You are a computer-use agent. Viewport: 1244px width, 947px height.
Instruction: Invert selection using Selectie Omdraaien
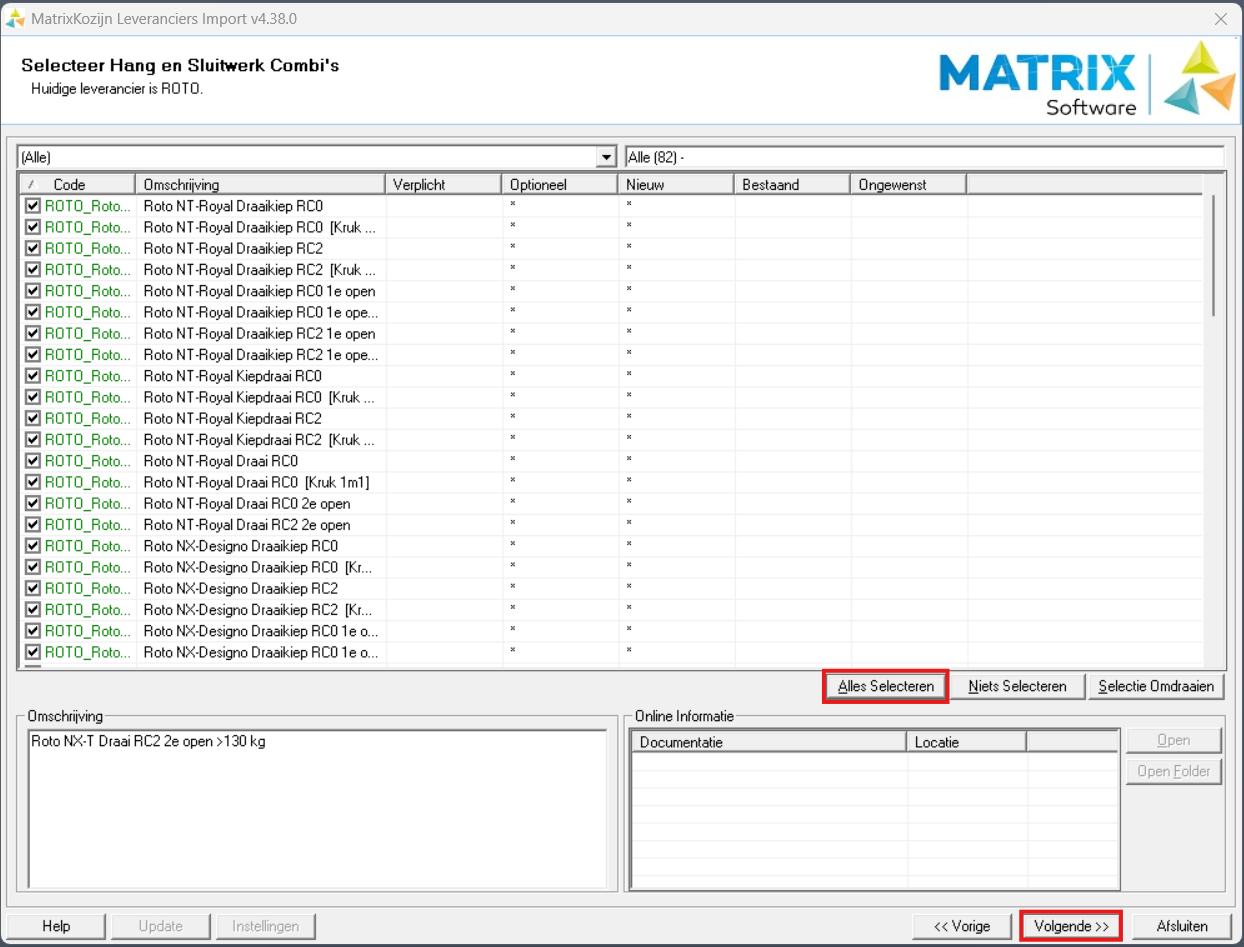point(1156,686)
